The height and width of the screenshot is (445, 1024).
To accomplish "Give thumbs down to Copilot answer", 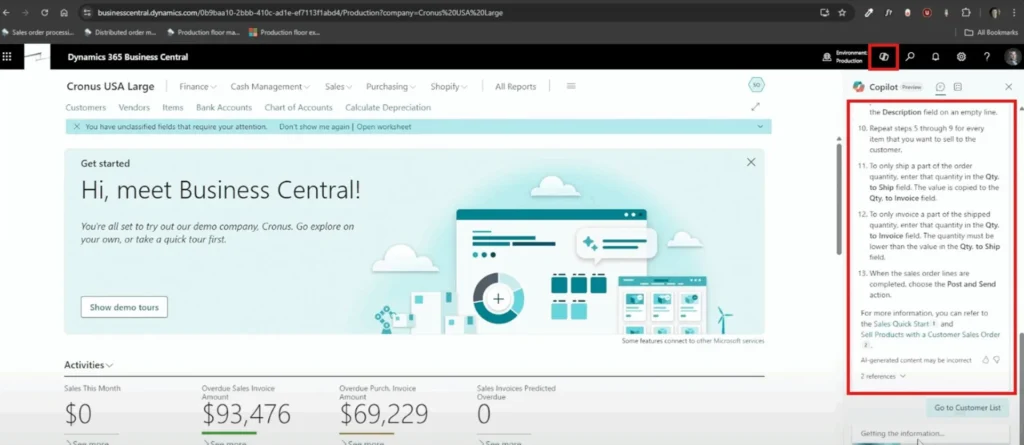I will coord(997,360).
